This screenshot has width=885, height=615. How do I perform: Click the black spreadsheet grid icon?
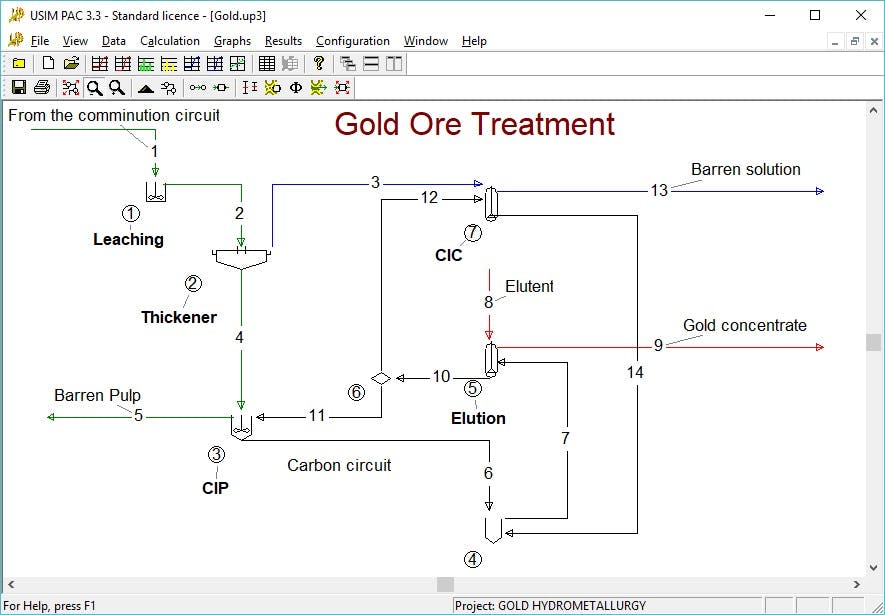click(267, 64)
